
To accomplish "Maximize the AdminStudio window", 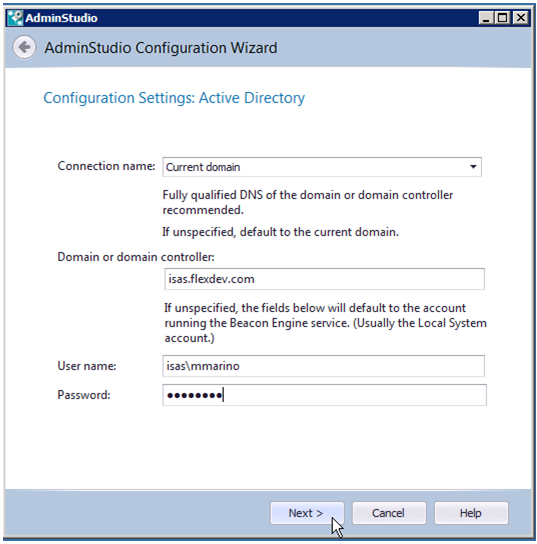I will point(502,18).
